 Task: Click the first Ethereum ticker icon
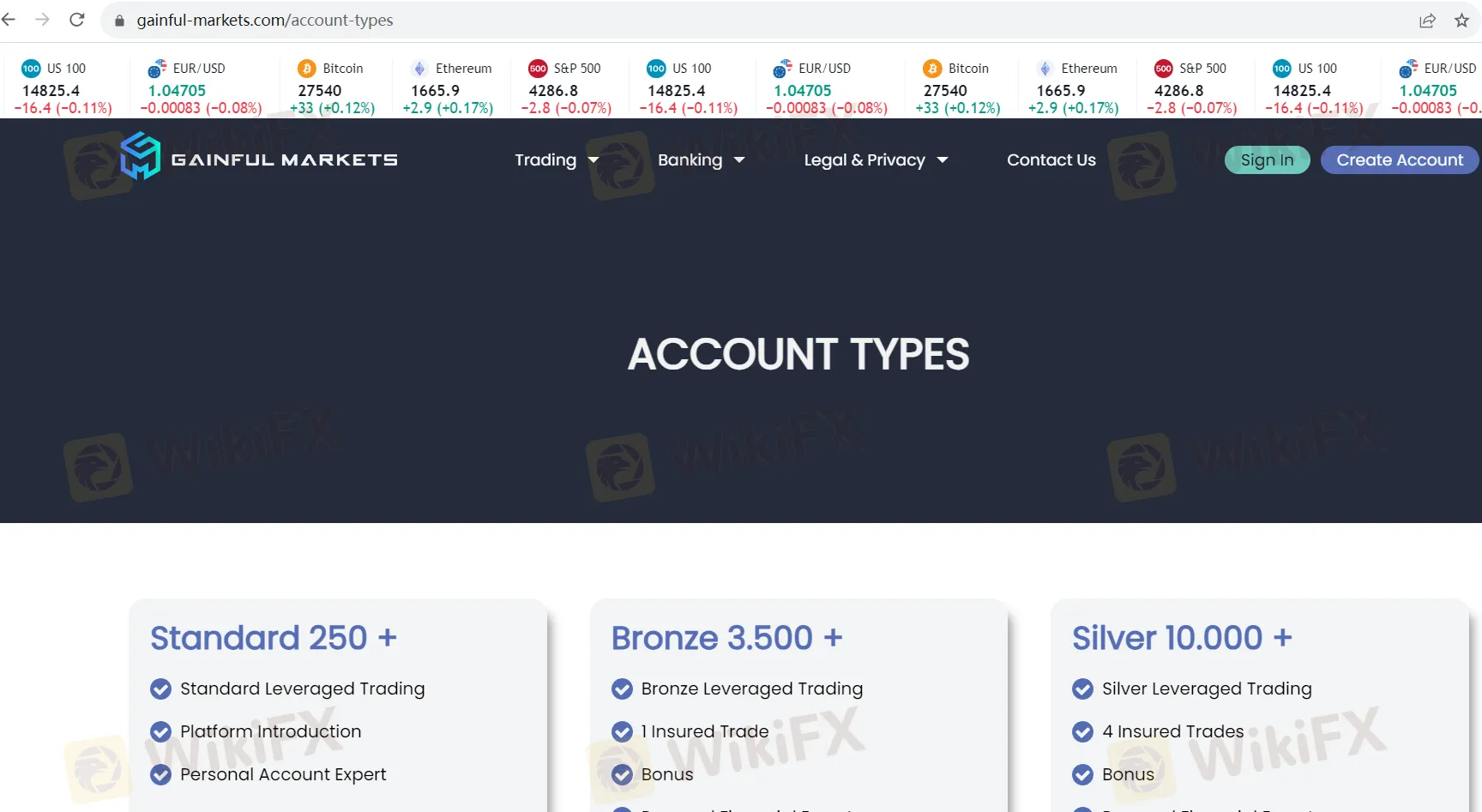coord(419,69)
